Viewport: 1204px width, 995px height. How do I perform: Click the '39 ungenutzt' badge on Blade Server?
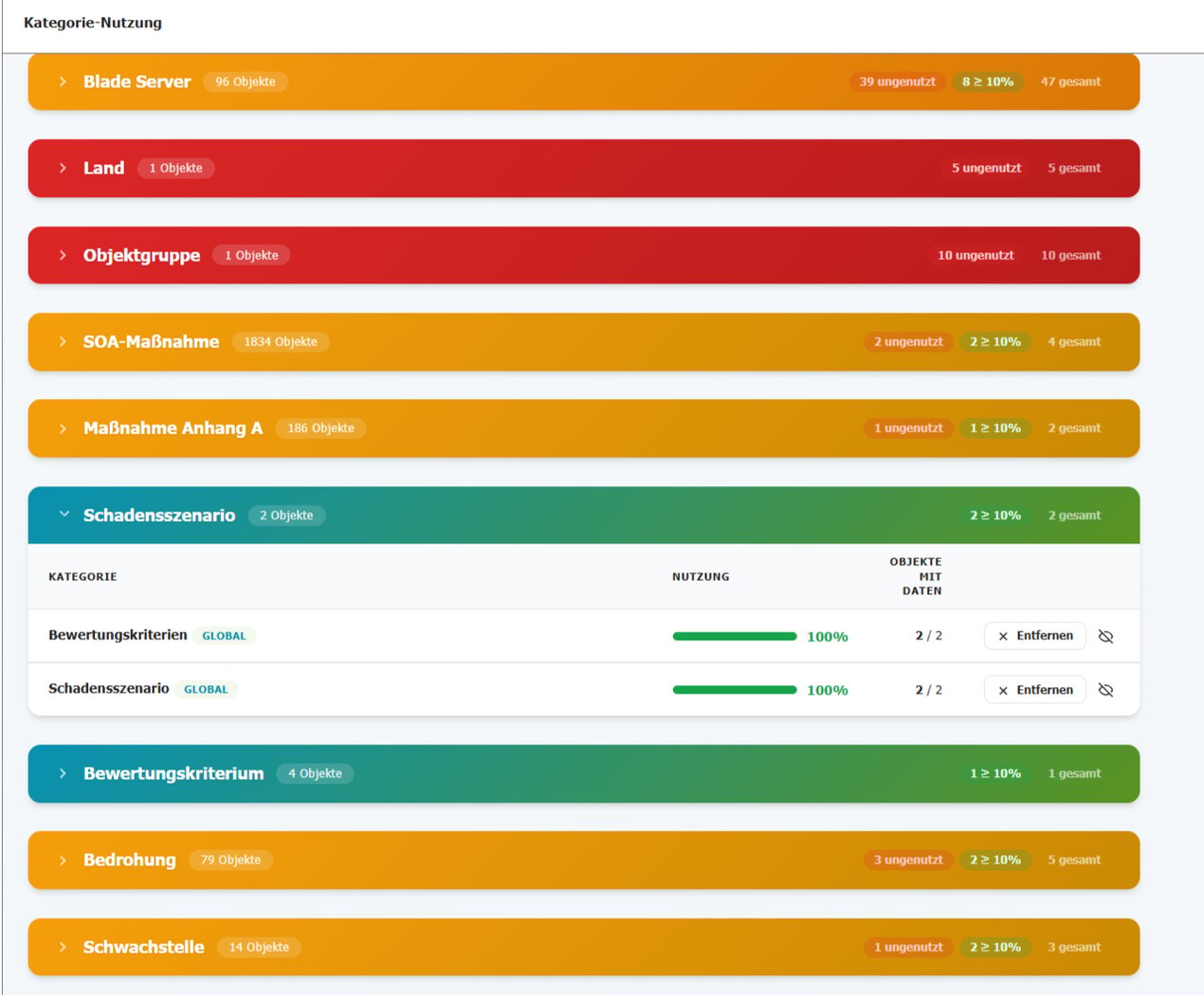(x=897, y=81)
